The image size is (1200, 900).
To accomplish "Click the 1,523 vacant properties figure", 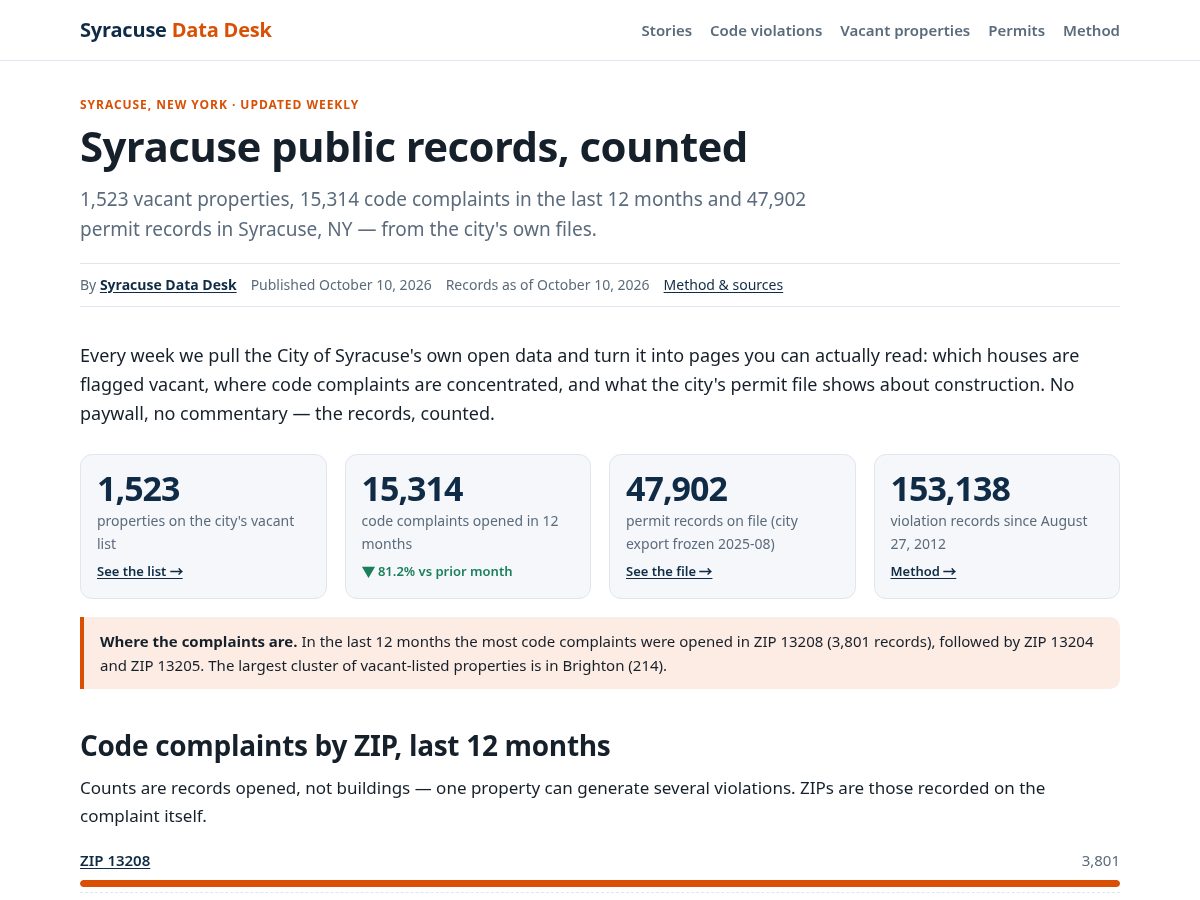I will pyautogui.click(x=138, y=489).
